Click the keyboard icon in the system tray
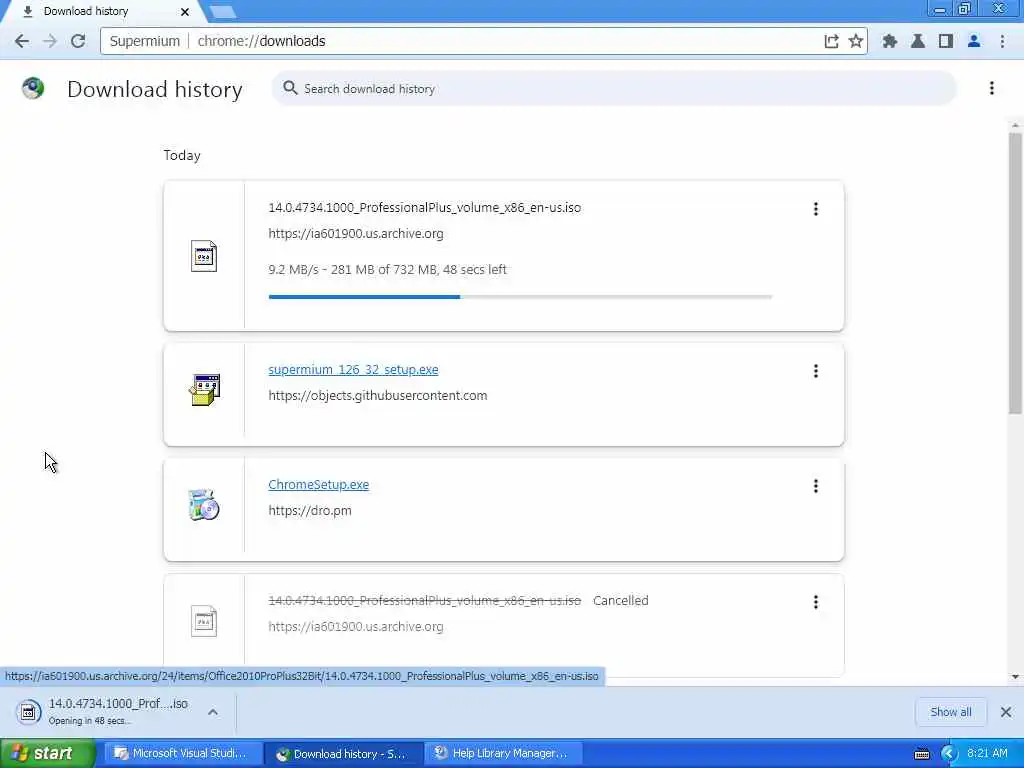 922,754
